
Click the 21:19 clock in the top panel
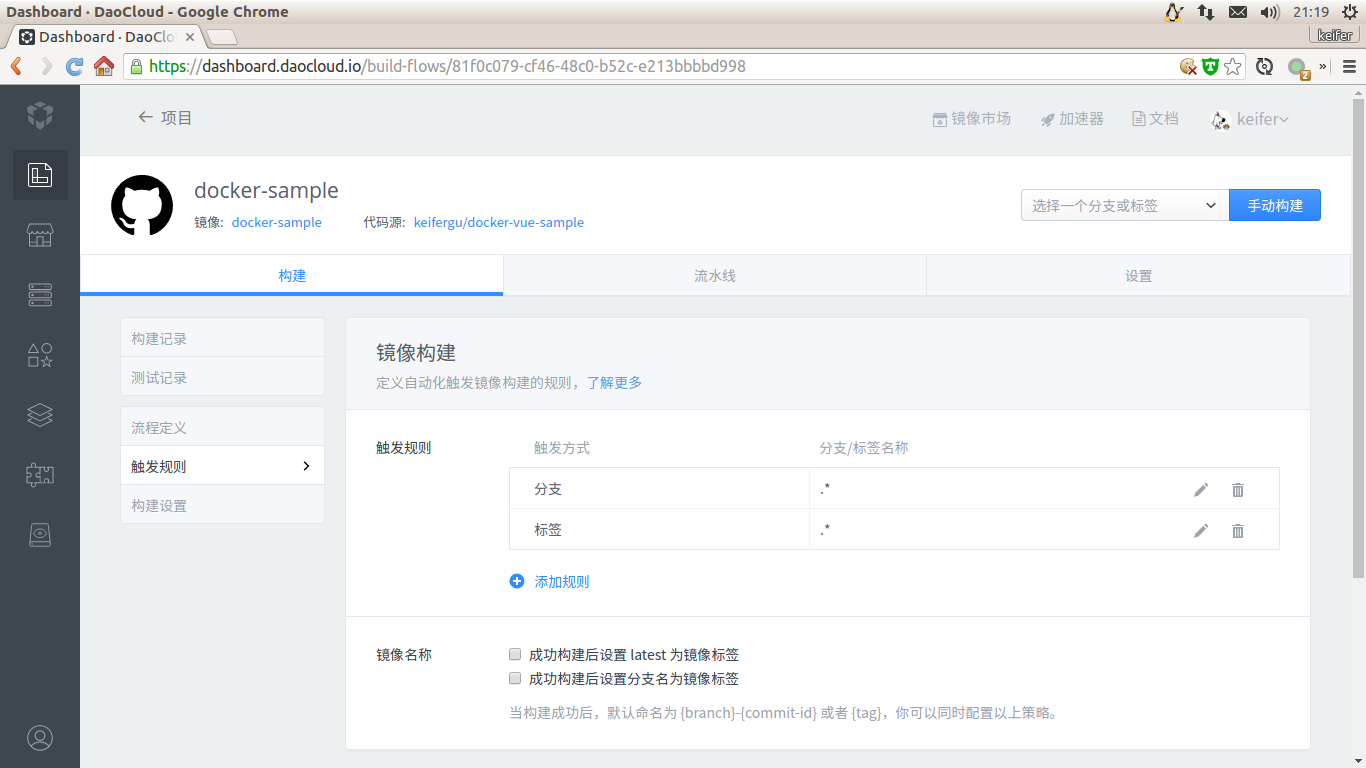(1311, 12)
